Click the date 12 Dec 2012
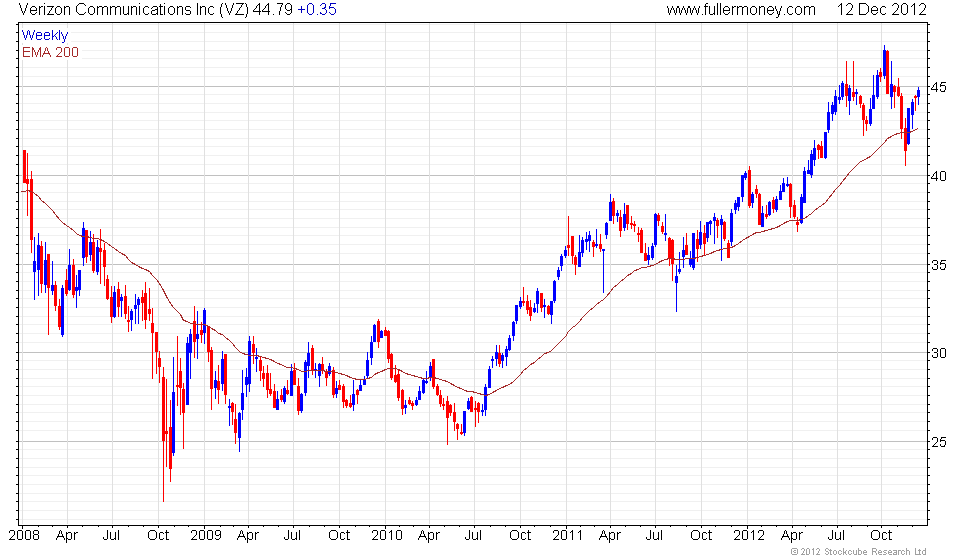Viewport: 980px width, 560px height. [x=881, y=10]
